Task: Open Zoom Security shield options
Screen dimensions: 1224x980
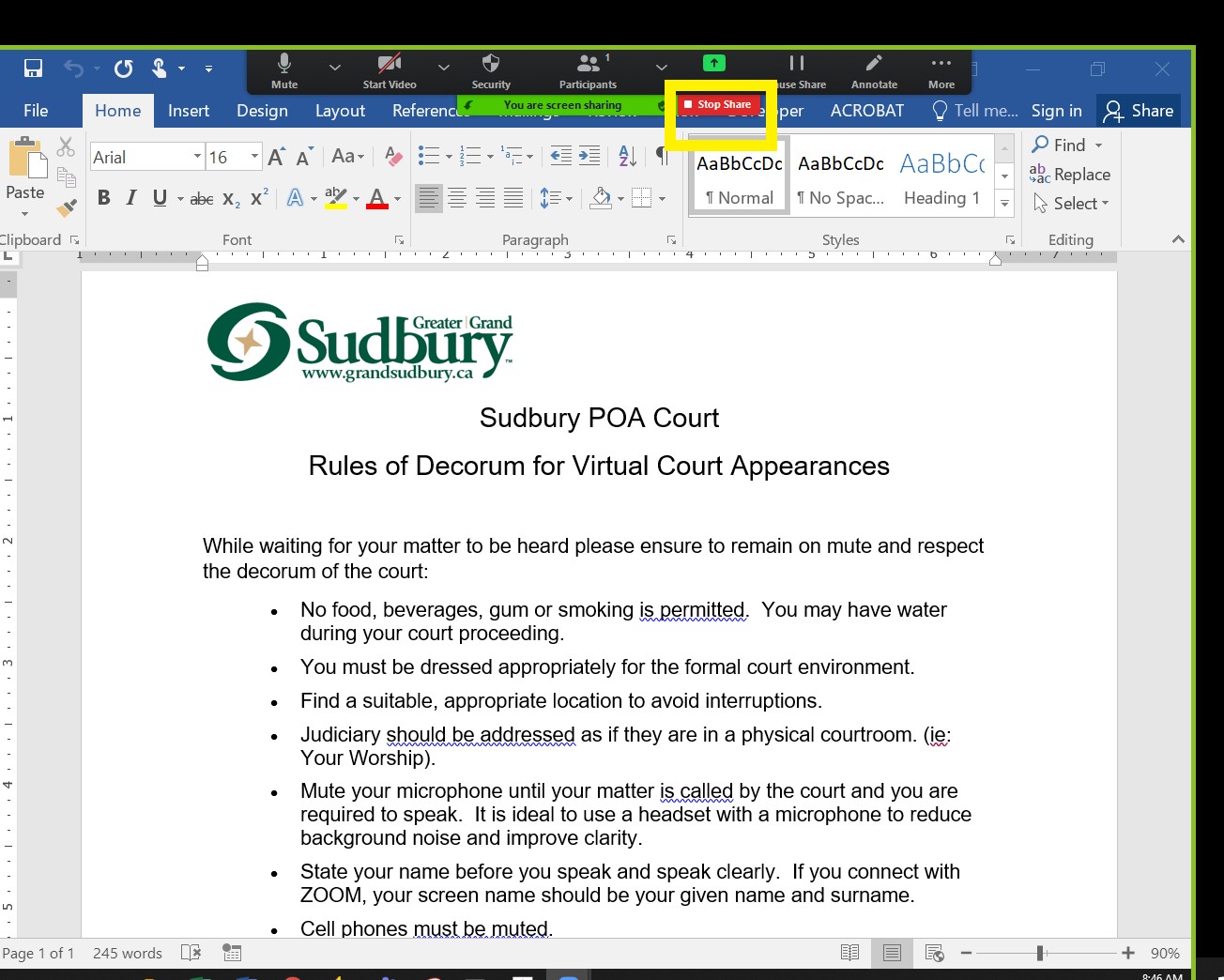Action: tap(490, 71)
